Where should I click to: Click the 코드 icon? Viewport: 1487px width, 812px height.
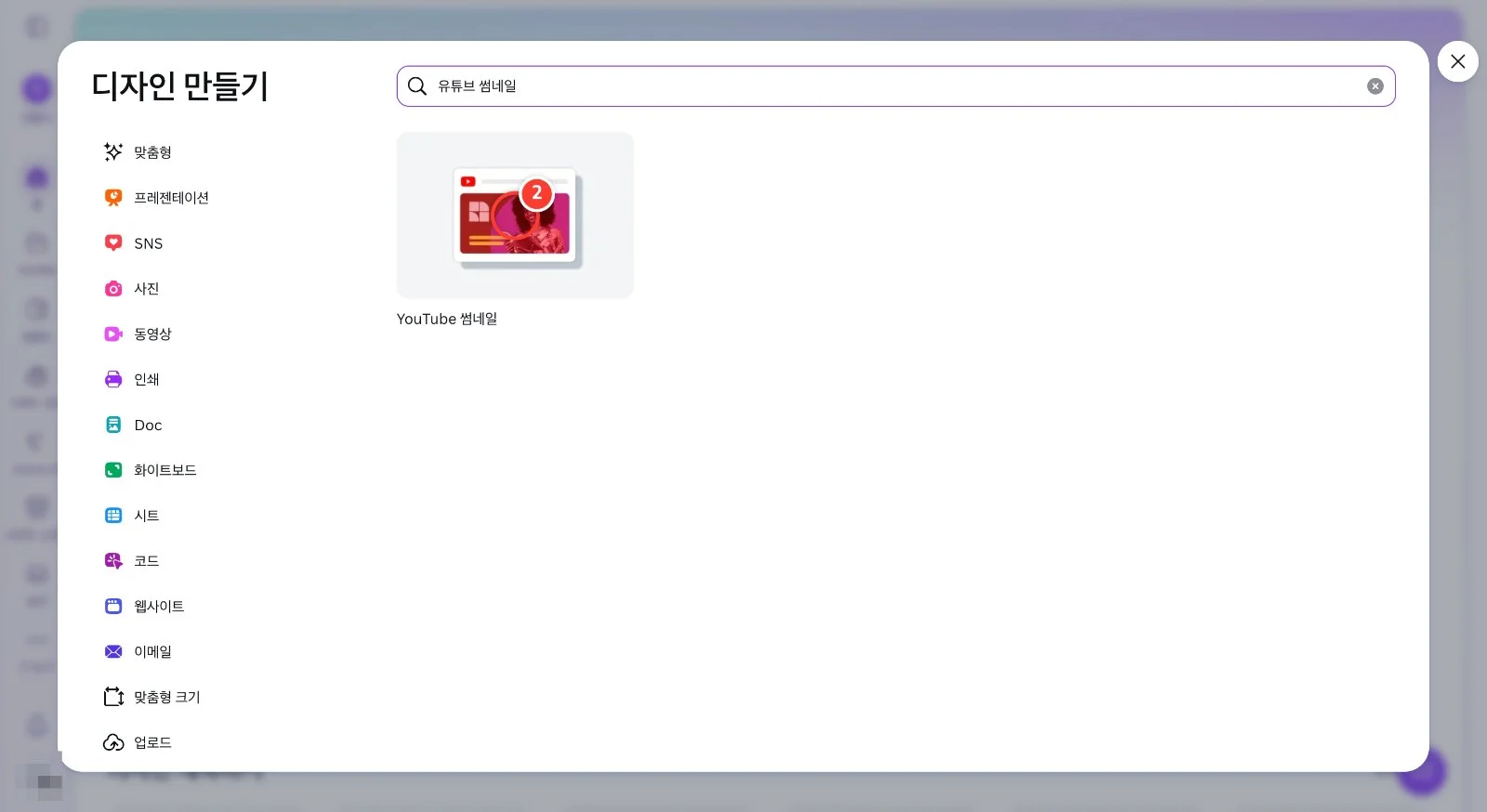pyautogui.click(x=113, y=560)
